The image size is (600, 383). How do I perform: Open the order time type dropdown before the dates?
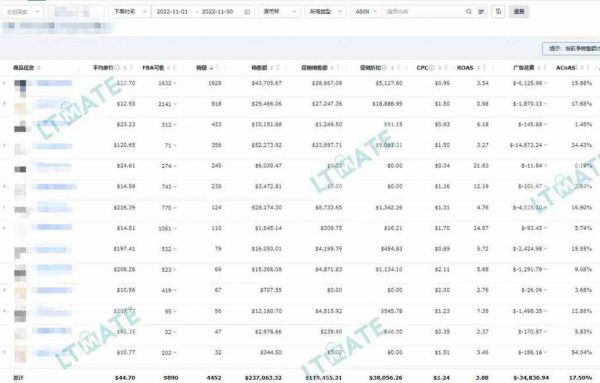tap(129, 11)
